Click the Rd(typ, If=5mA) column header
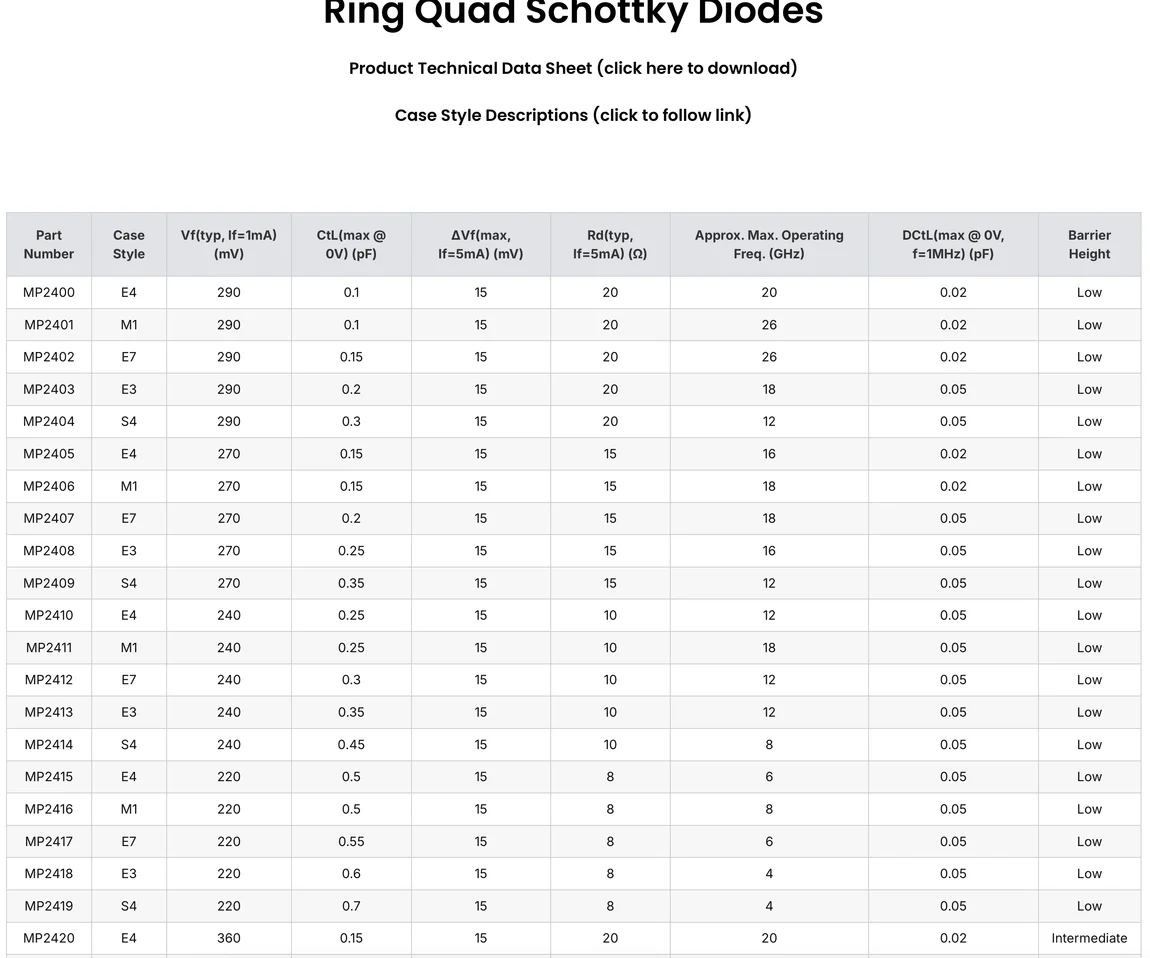1150x958 pixels. tap(610, 244)
